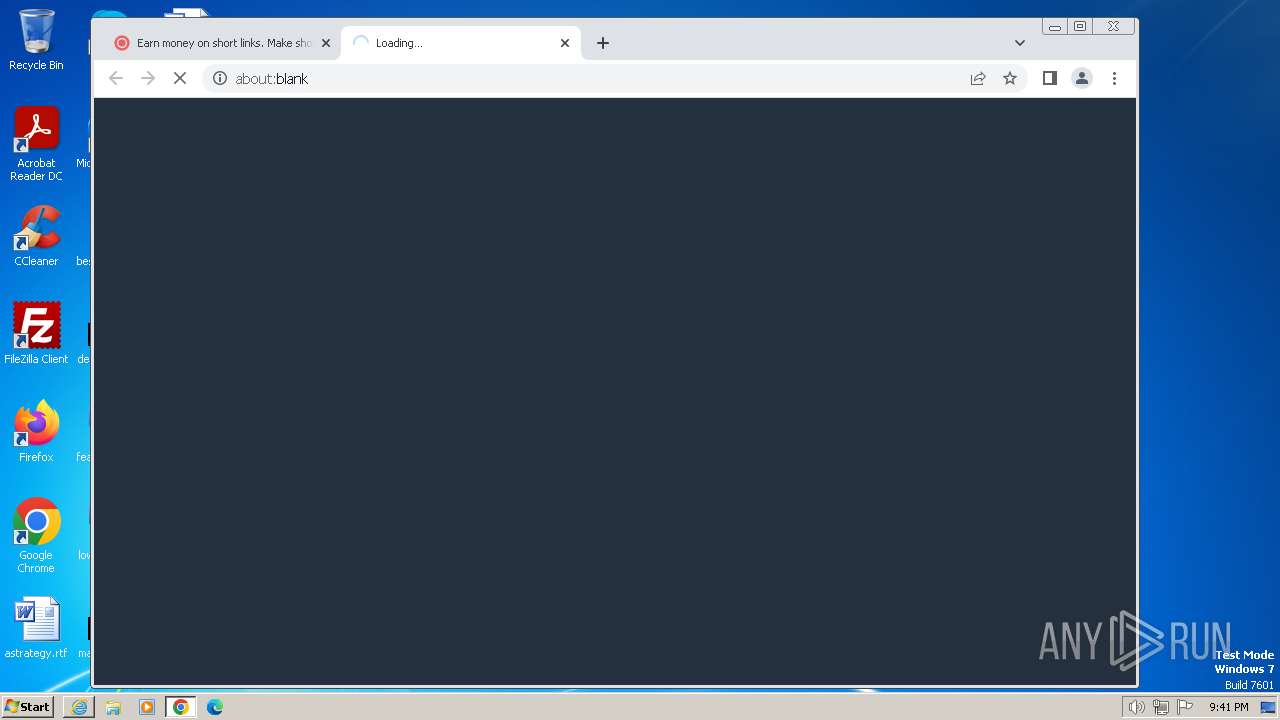Viewport: 1280px width, 720px height.
Task: Open Chrome three-dot menu
Action: coord(1114,78)
